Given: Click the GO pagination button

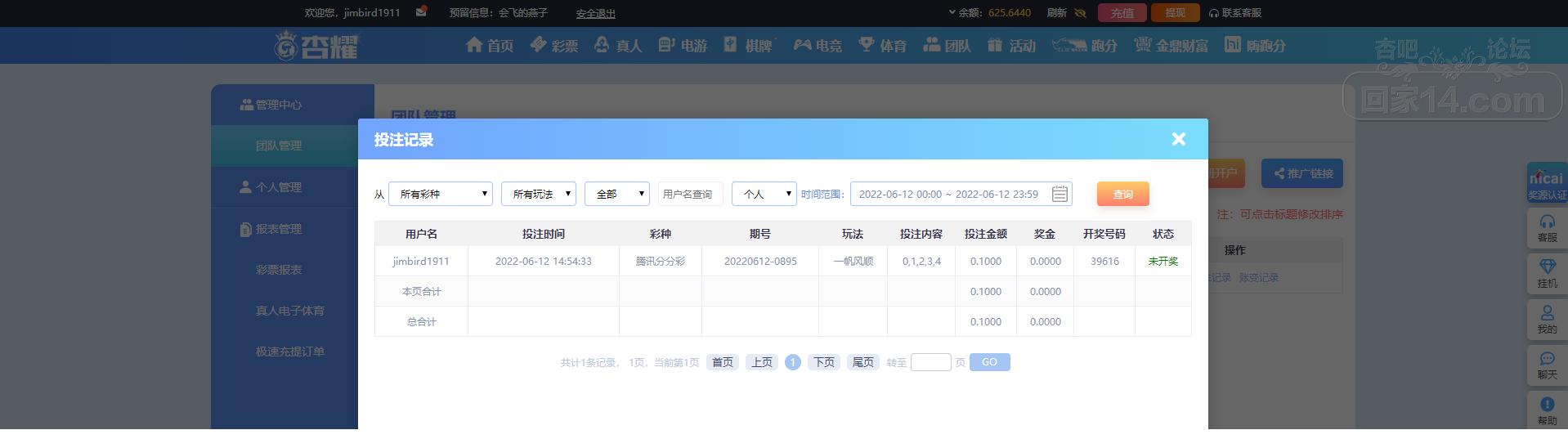Looking at the screenshot, I should point(990,362).
